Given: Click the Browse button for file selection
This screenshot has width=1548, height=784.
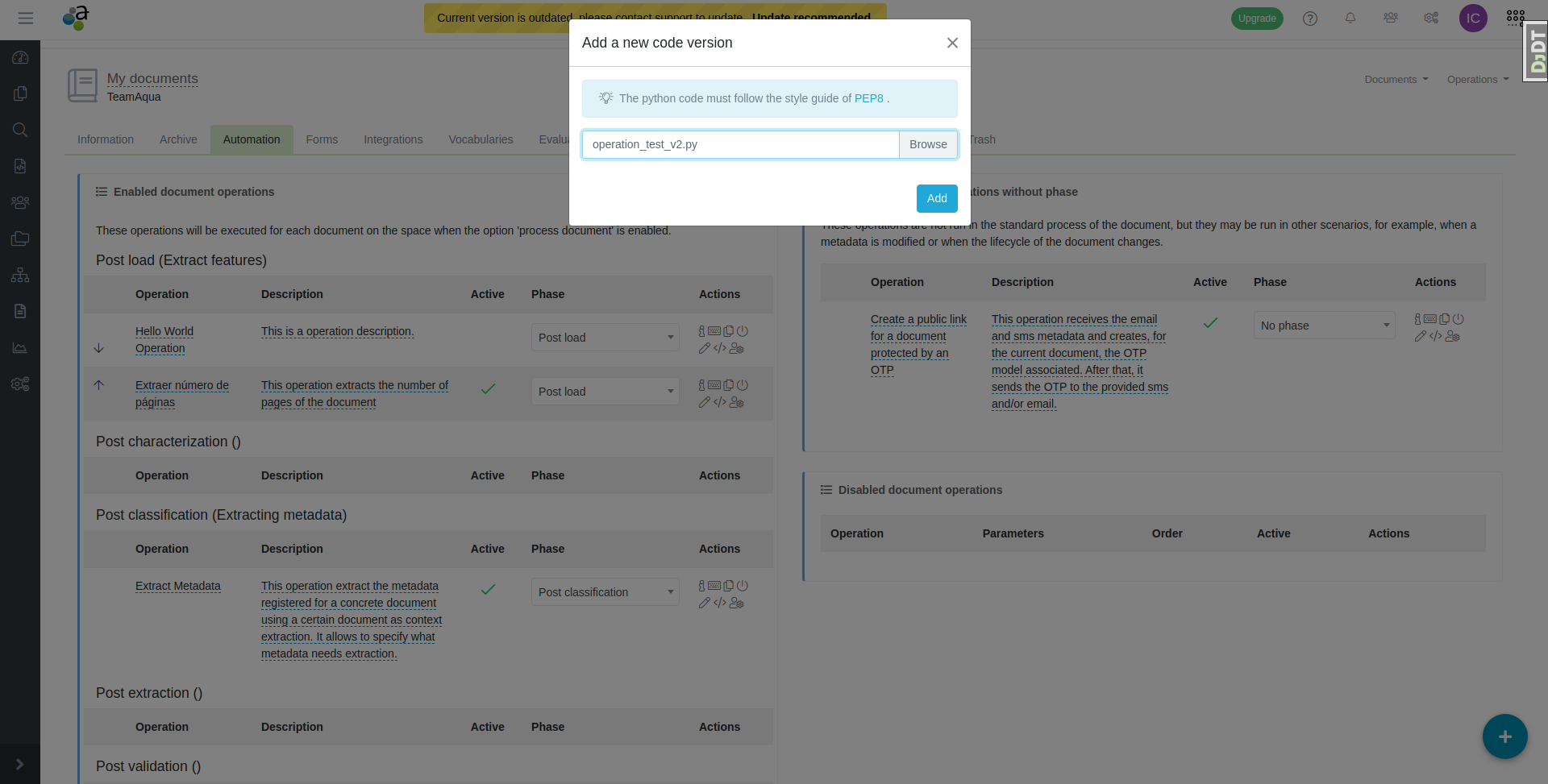Looking at the screenshot, I should [x=928, y=145].
